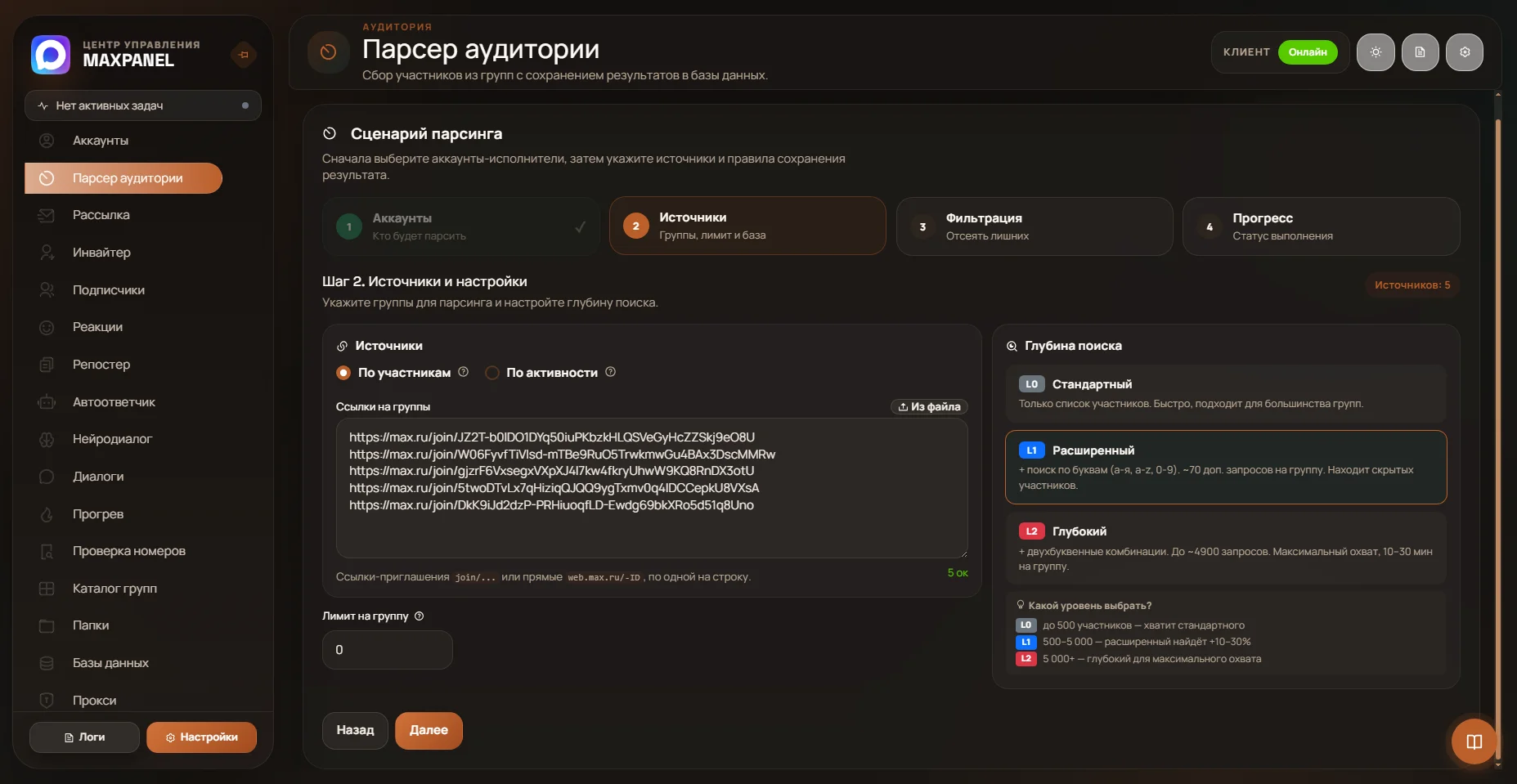
Task: Click the page header clock icon
Action: [x=328, y=52]
